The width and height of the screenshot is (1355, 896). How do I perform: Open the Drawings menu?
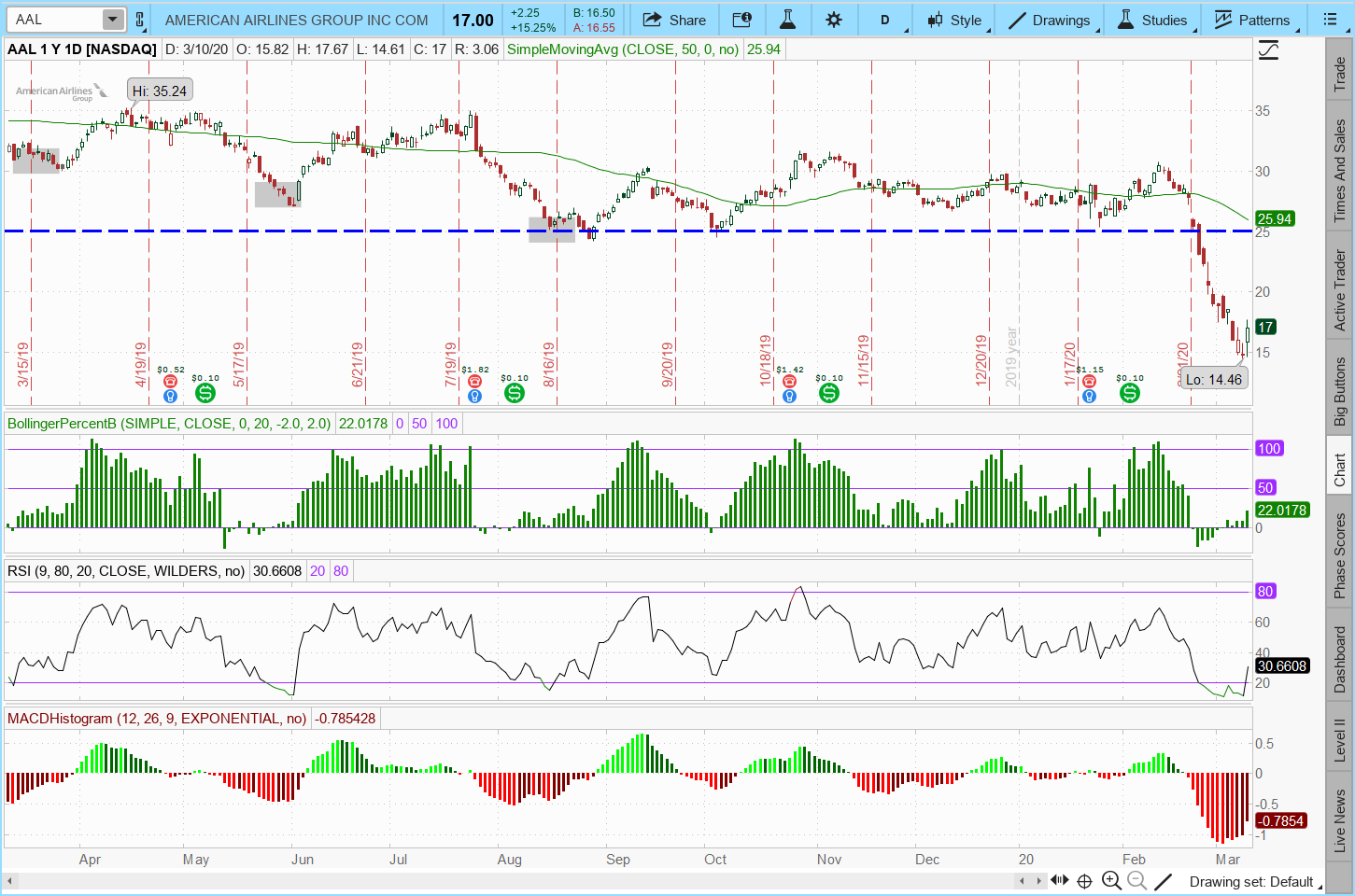pos(1050,20)
